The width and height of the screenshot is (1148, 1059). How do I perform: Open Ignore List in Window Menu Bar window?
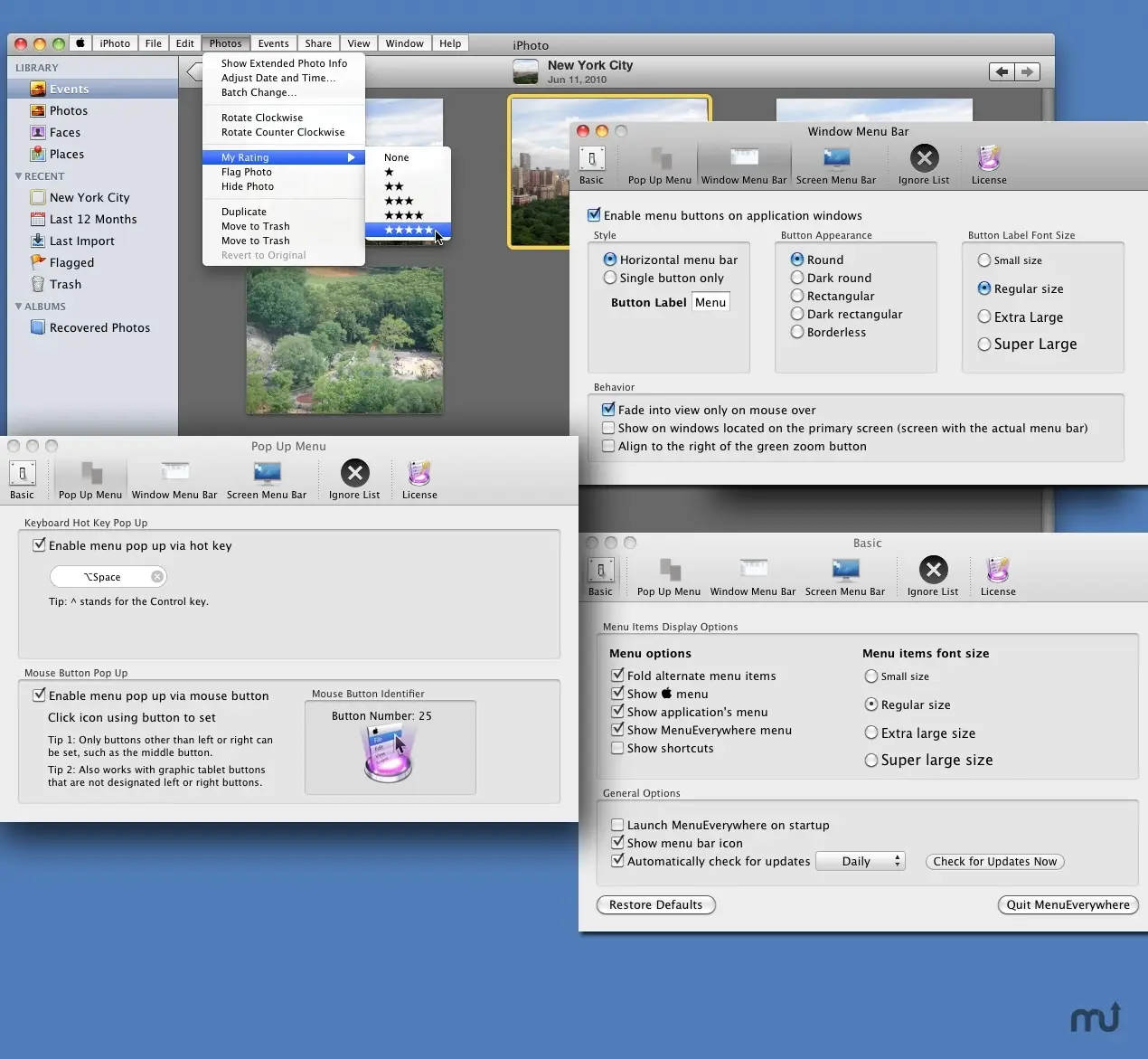pyautogui.click(x=924, y=165)
